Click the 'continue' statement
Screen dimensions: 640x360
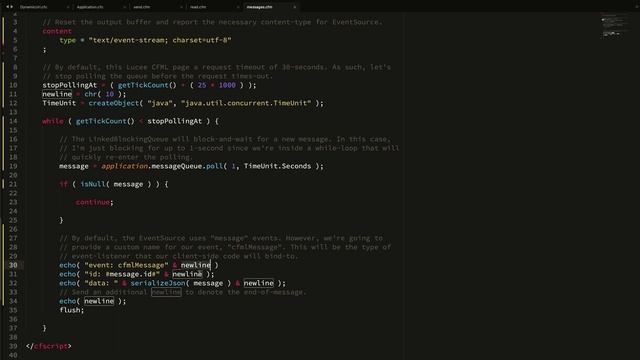click(93, 202)
